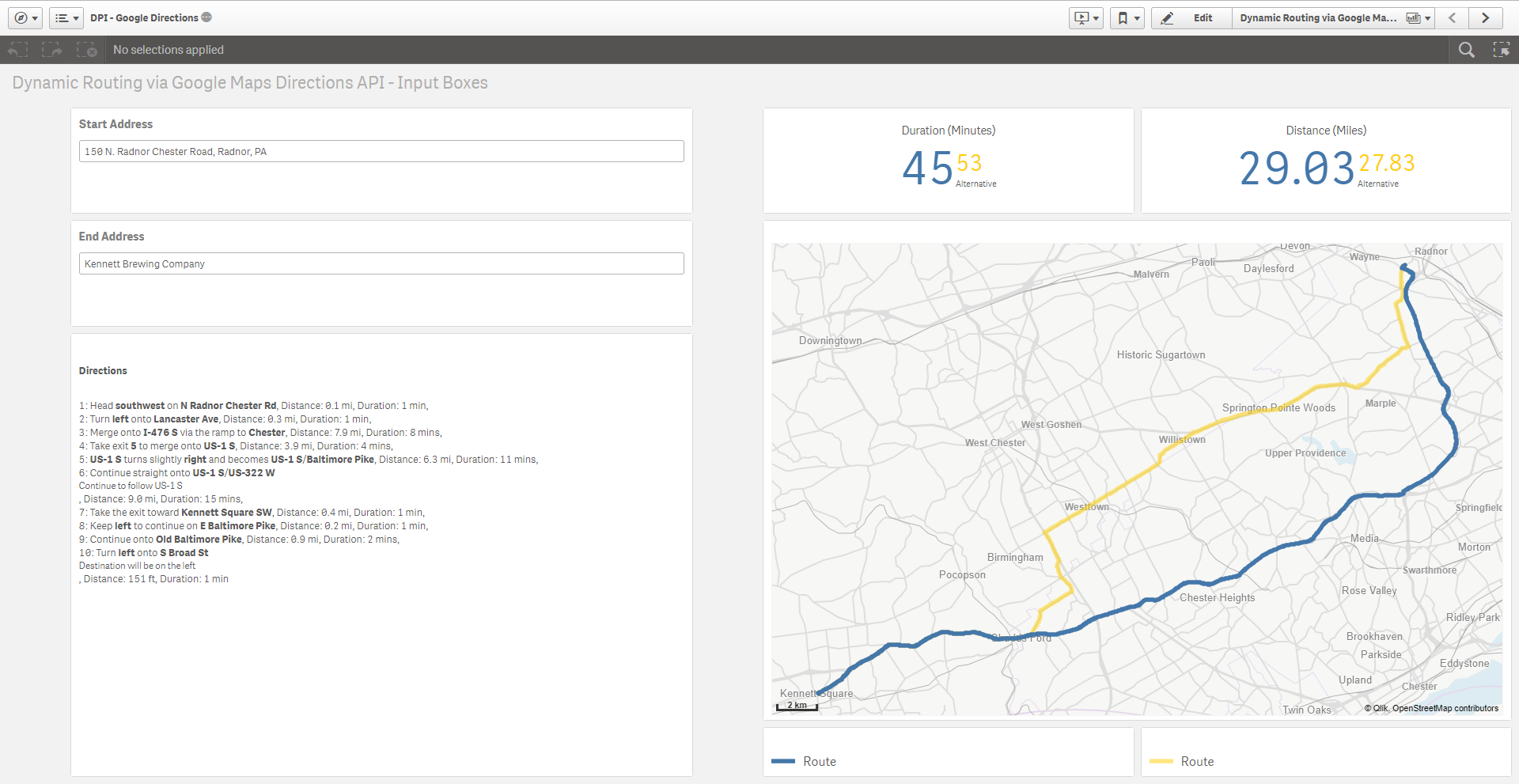Open the global list menu
Screen dimensions: 1519x784
pos(66,18)
